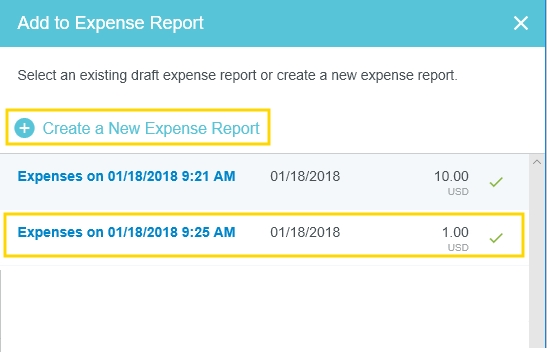Image resolution: width=547 pixels, height=362 pixels.
Task: Click the 01/18/2018 date of the 9:25 AM report
Action: point(305,232)
